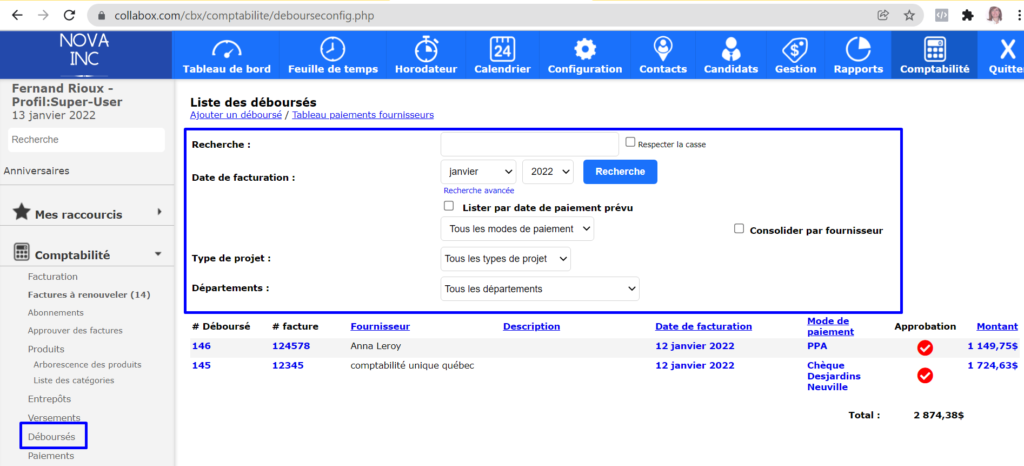Open Tableau de bord gauge icon
This screenshot has height=466, width=1024.
click(227, 49)
